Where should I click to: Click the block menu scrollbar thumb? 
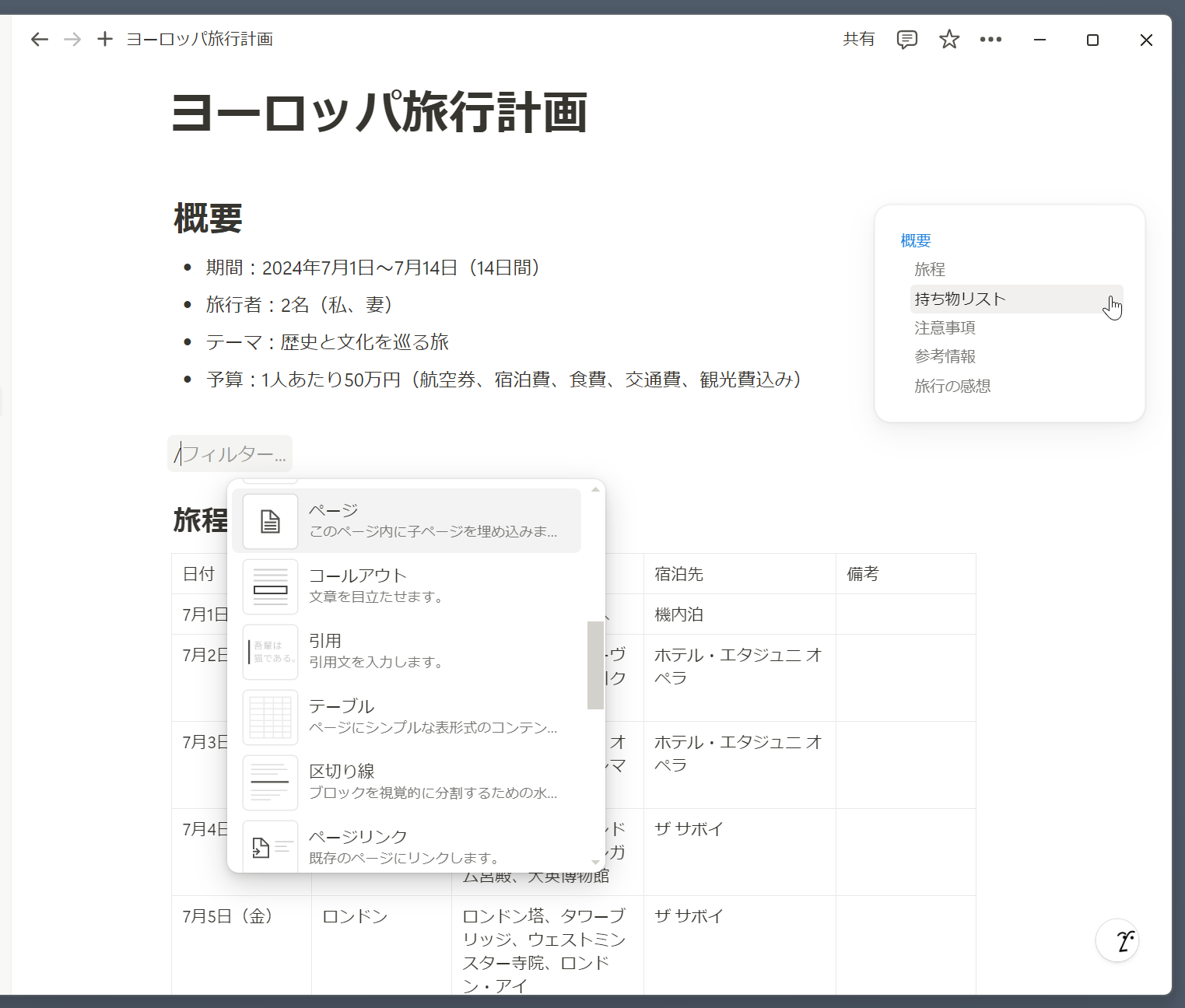[x=595, y=665]
